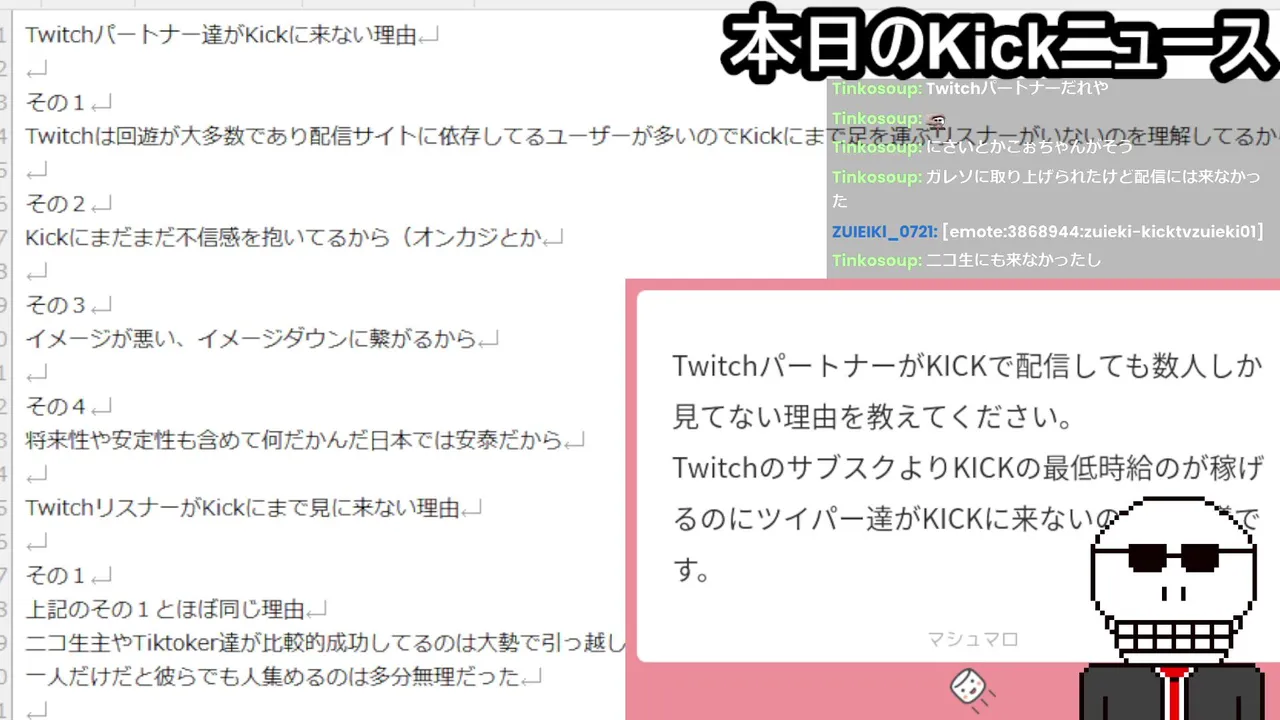Click the line starting ニコ生主やTiktoker達が比較的成功
Viewport: 1280px width, 720px height.
pos(325,643)
